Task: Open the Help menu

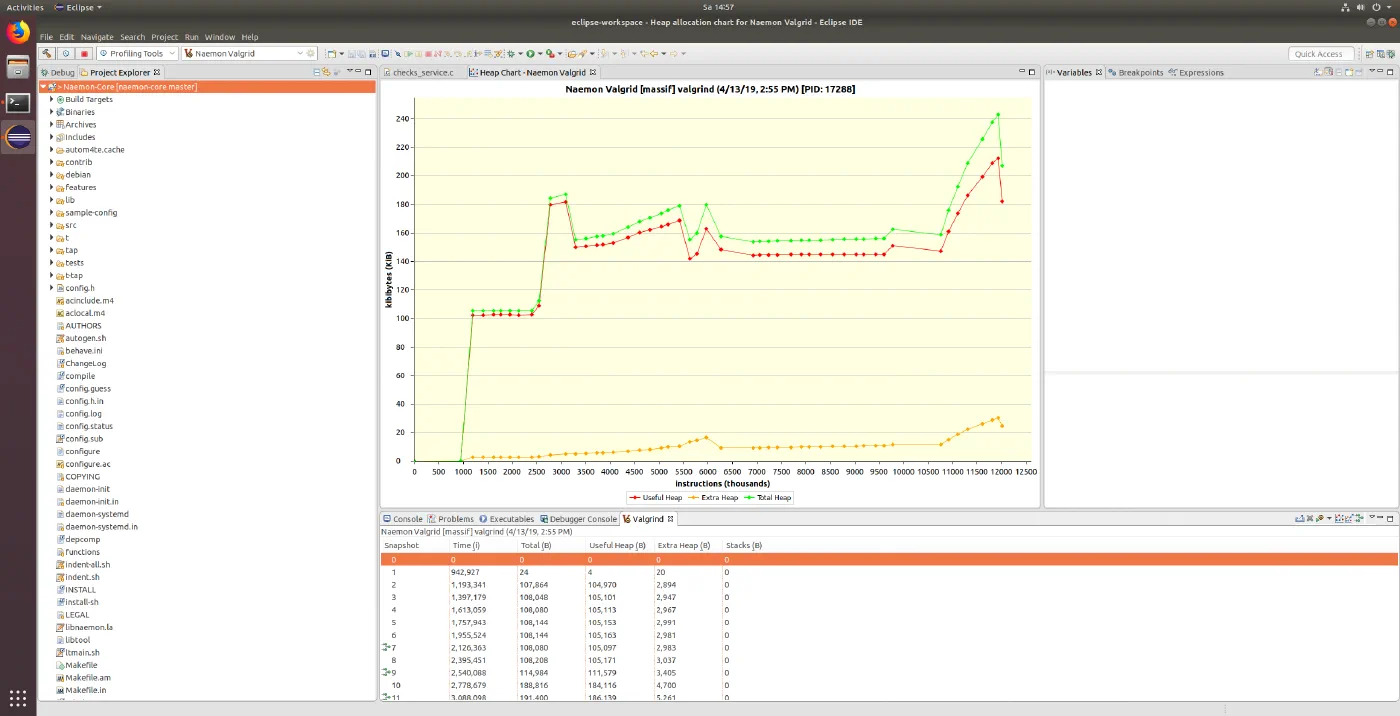Action: (250, 37)
